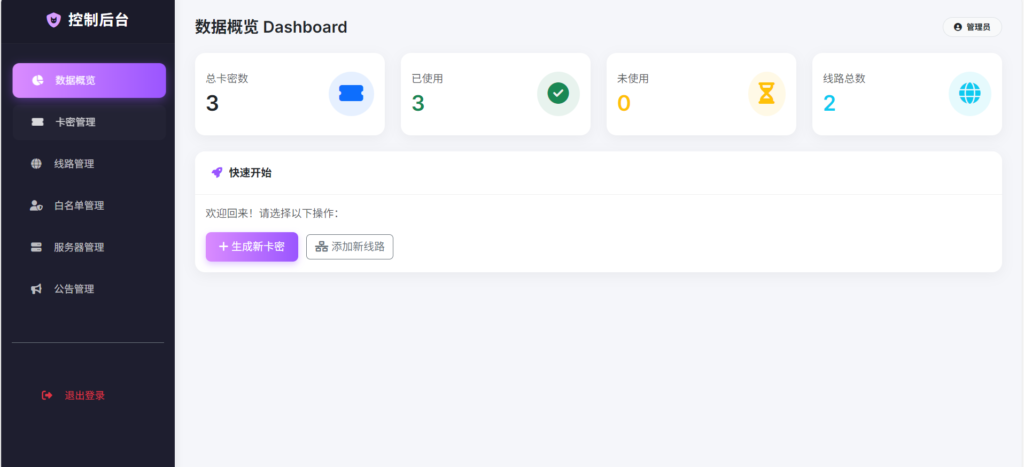This screenshot has width=1024, height=467.
Task: Click the rocket icon beside 快速开始
Action: (217, 172)
